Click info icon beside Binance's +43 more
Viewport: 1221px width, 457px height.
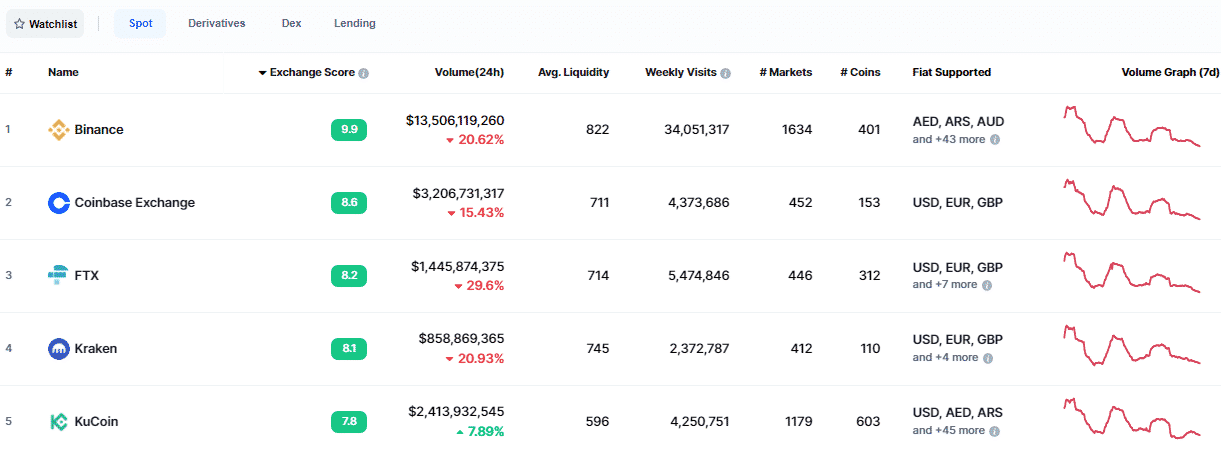coord(995,140)
